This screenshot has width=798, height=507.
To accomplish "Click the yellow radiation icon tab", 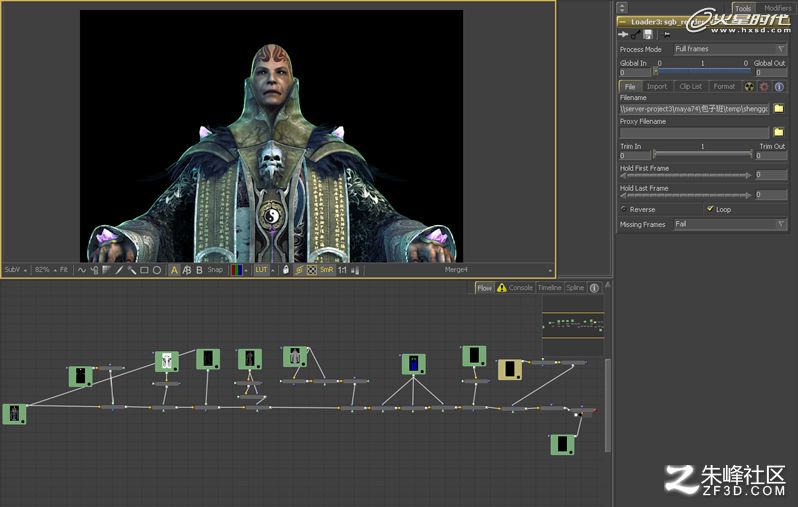I will click(749, 87).
